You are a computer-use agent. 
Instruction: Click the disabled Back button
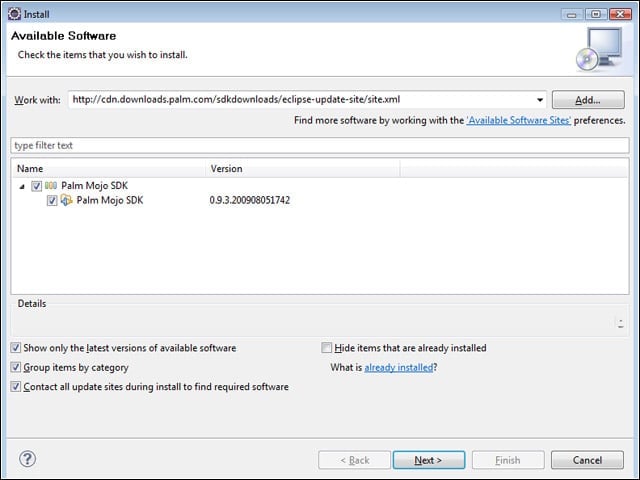(x=354, y=460)
